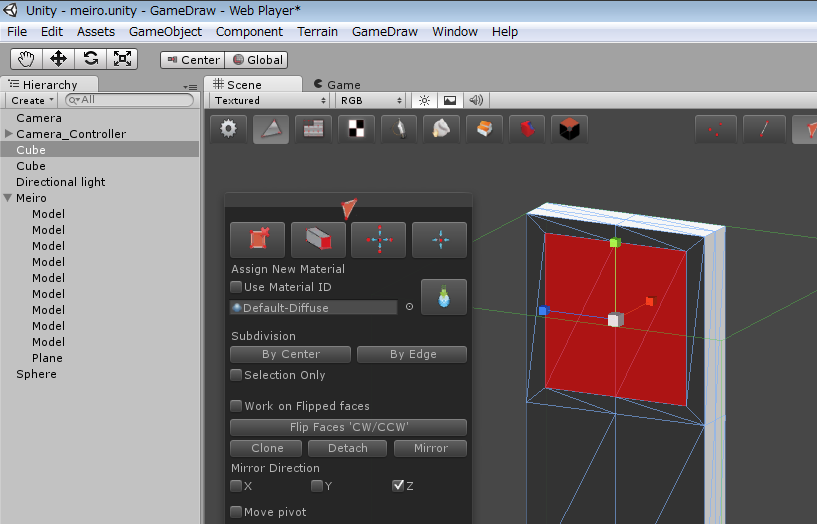Expand the Camera_Controller tree arrow
Screen dimensions: 817x524
(8, 134)
